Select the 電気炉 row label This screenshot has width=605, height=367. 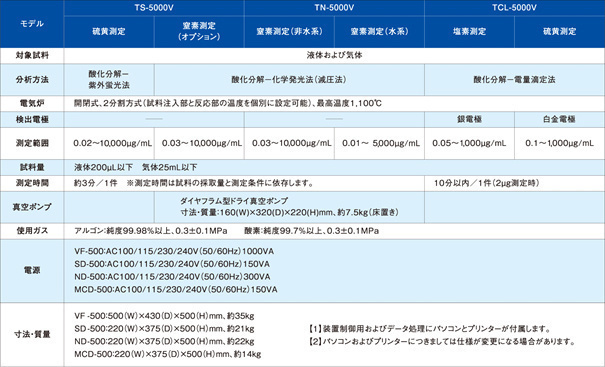point(32,103)
